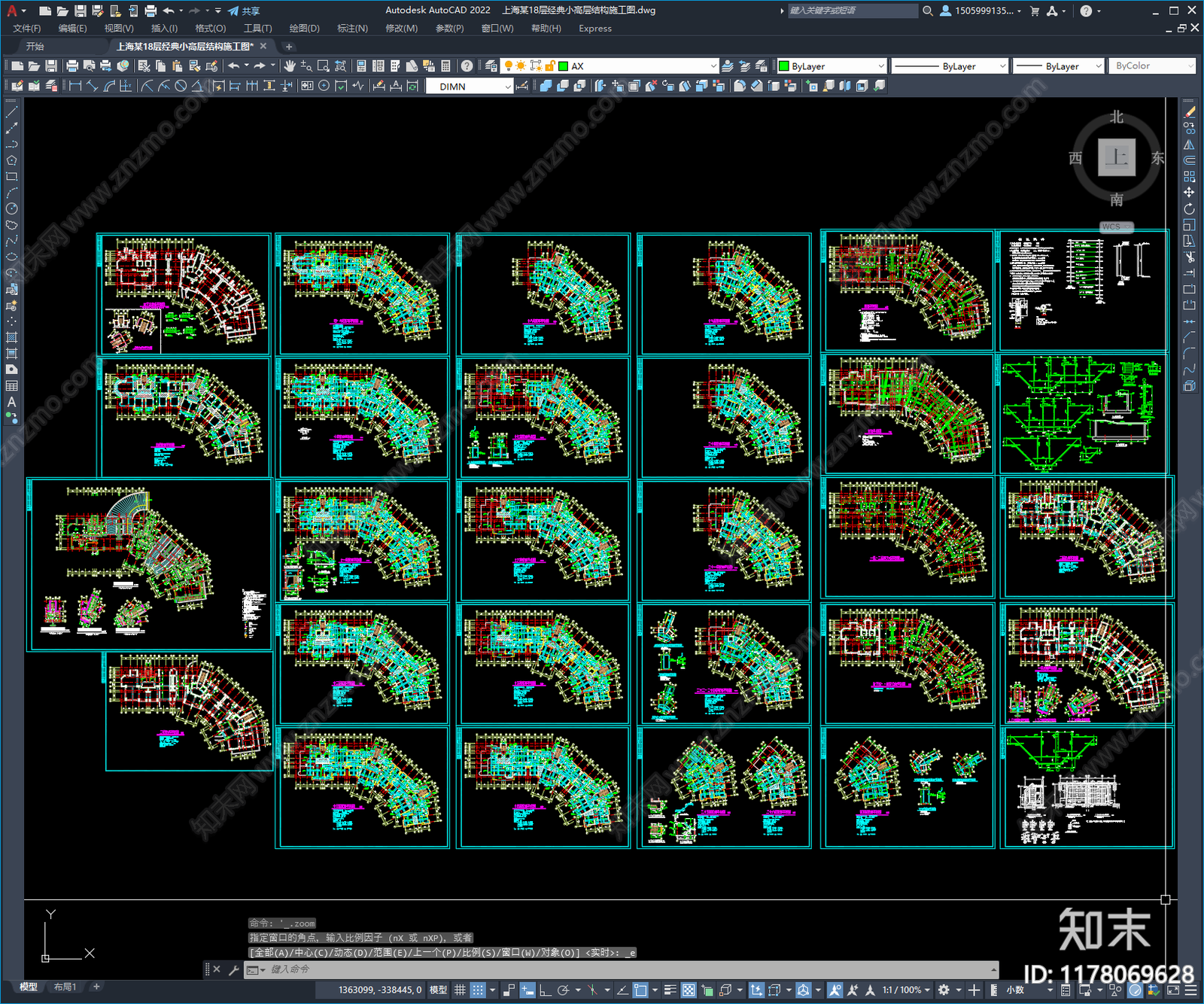Image resolution: width=1204 pixels, height=1004 pixels.
Task: Select the Multiline Text A tool
Action: point(12,402)
